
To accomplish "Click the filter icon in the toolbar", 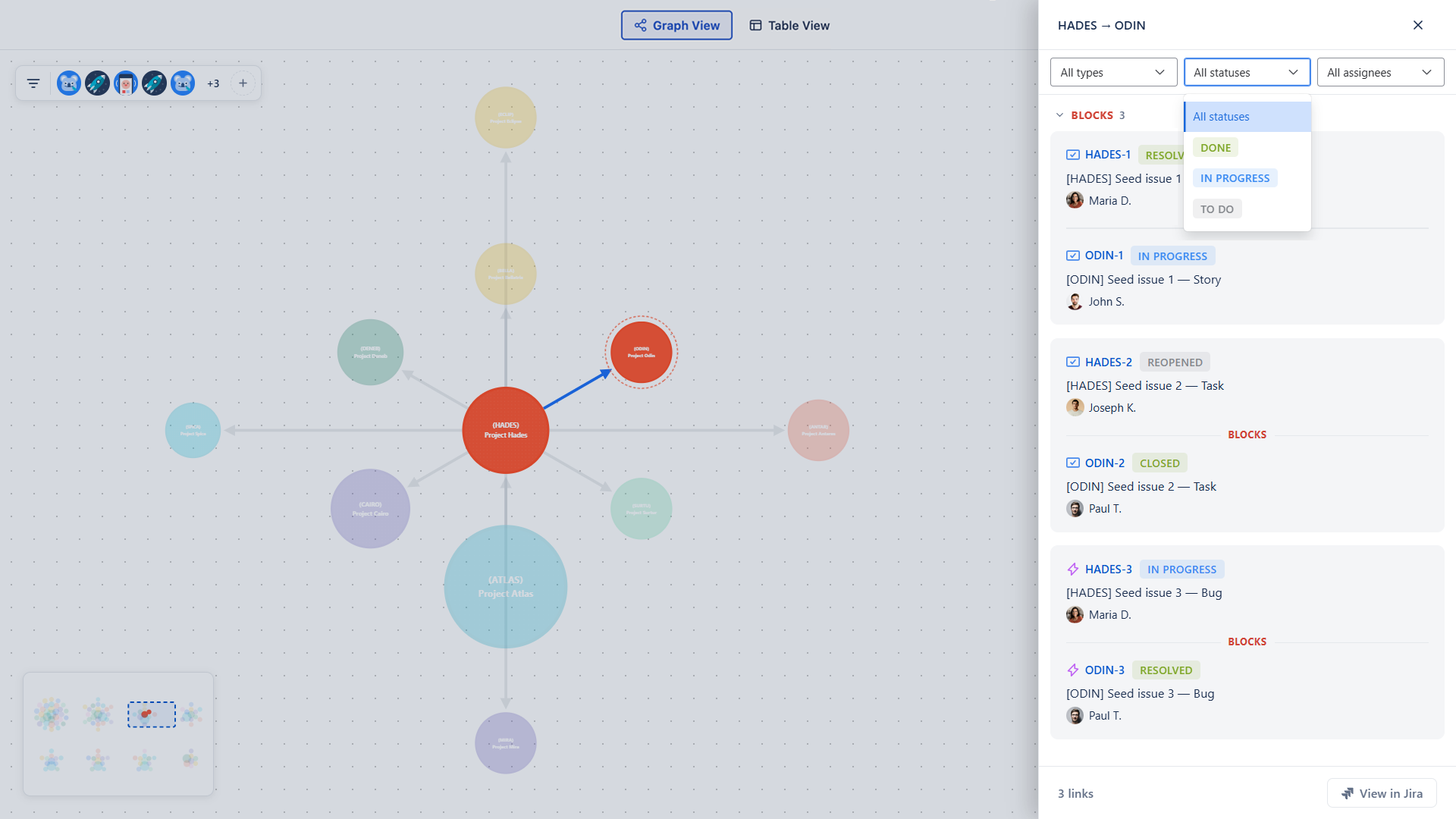I will point(33,83).
